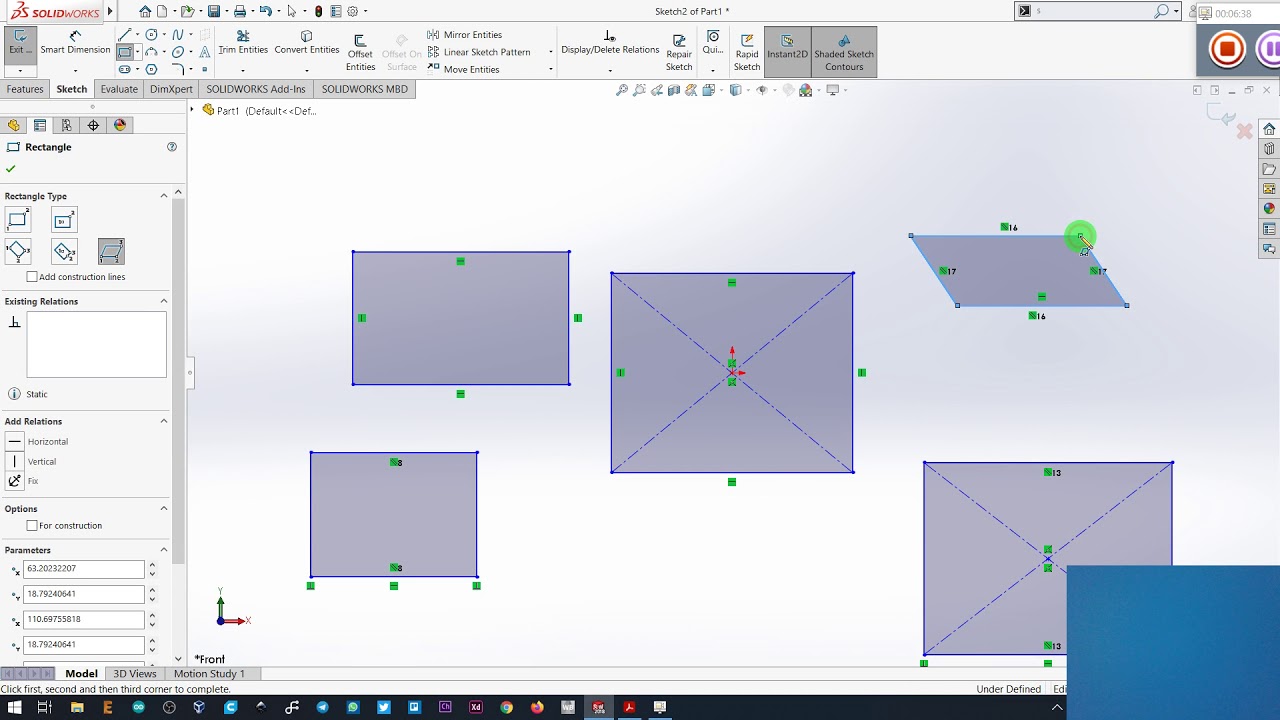1280x720 pixels.
Task: Choose the 3 Point Center Rectangle type
Action: click(64, 252)
